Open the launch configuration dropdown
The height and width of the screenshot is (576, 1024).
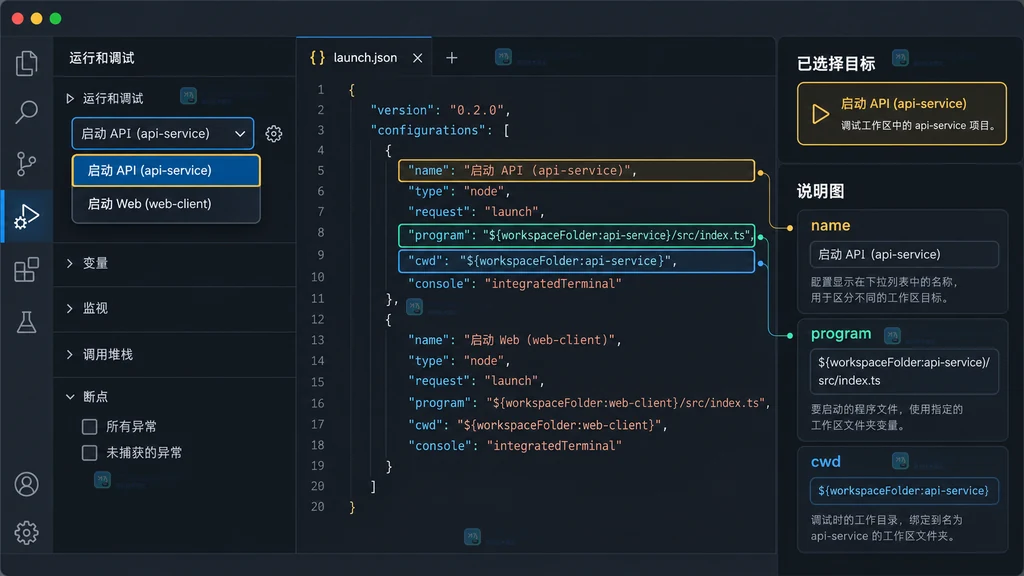point(163,133)
